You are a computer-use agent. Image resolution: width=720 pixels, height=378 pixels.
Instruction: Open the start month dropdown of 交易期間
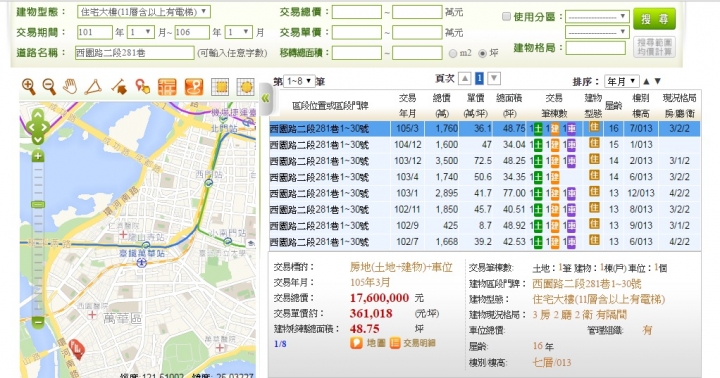tap(141, 32)
